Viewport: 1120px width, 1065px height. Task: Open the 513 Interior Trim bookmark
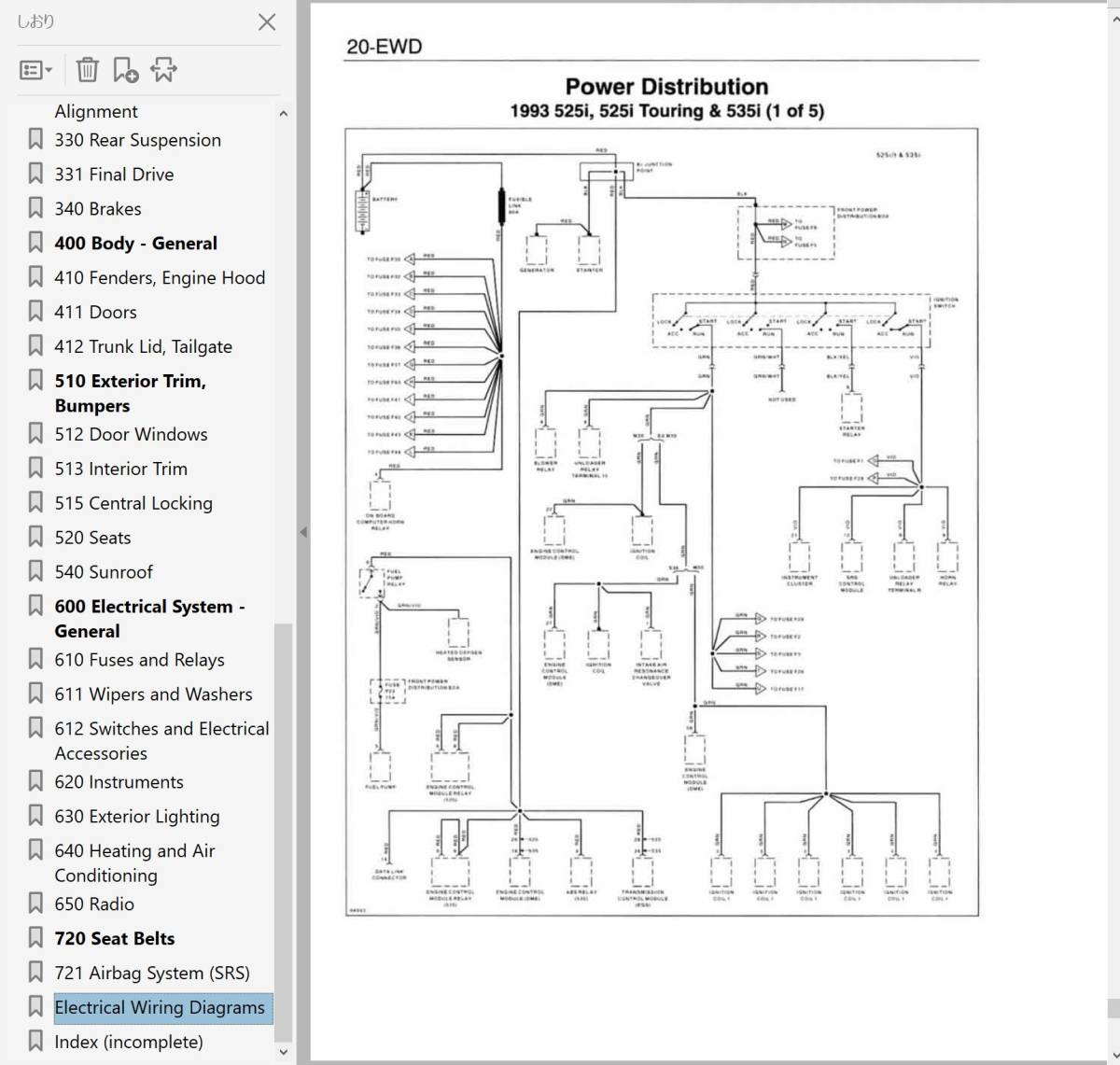[120, 469]
